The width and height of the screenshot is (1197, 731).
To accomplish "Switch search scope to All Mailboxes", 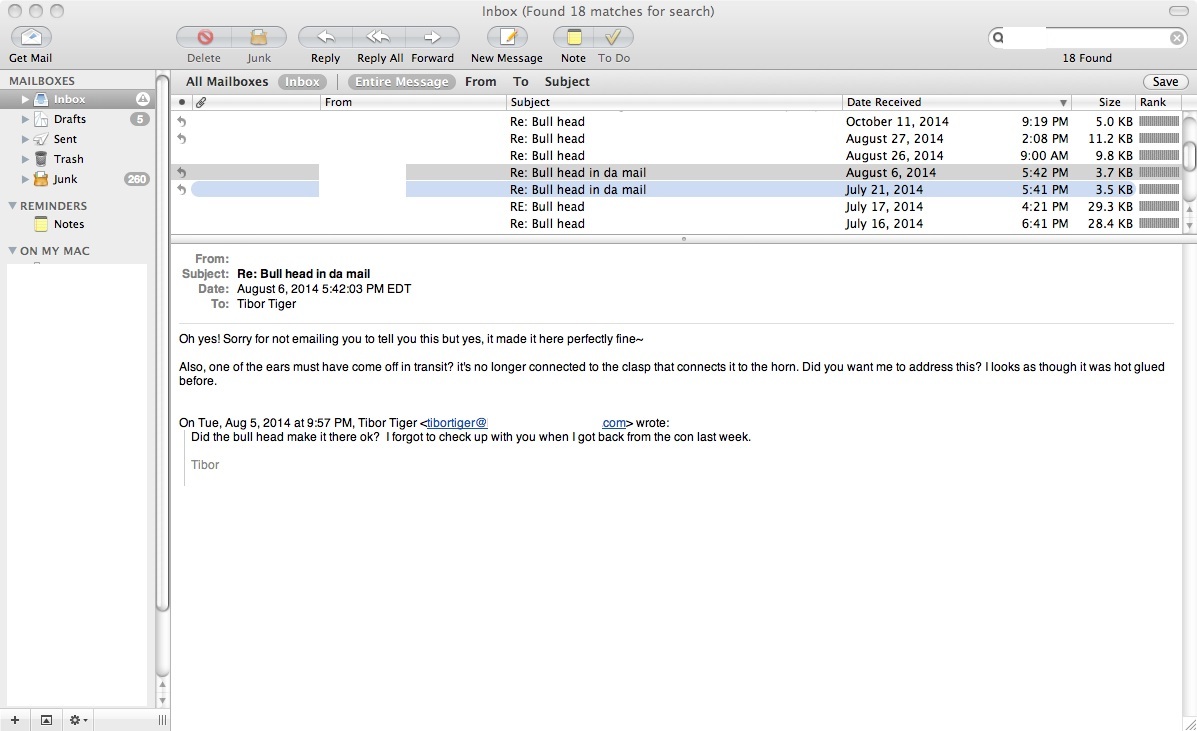I will coord(227,82).
